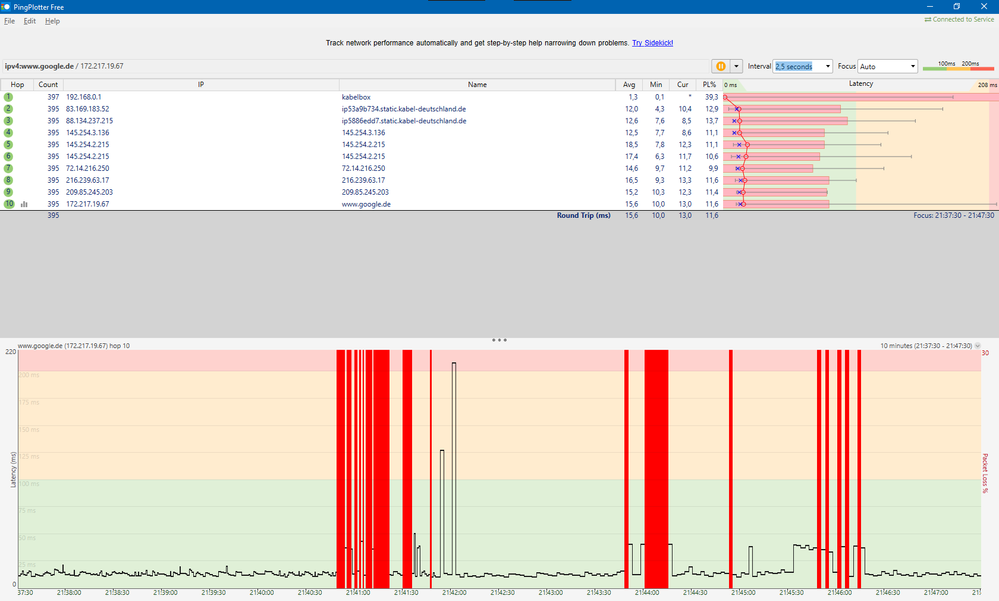Toggle the timeline graph icon on hop 10
Image resolution: width=999 pixels, height=601 pixels.
point(24,204)
